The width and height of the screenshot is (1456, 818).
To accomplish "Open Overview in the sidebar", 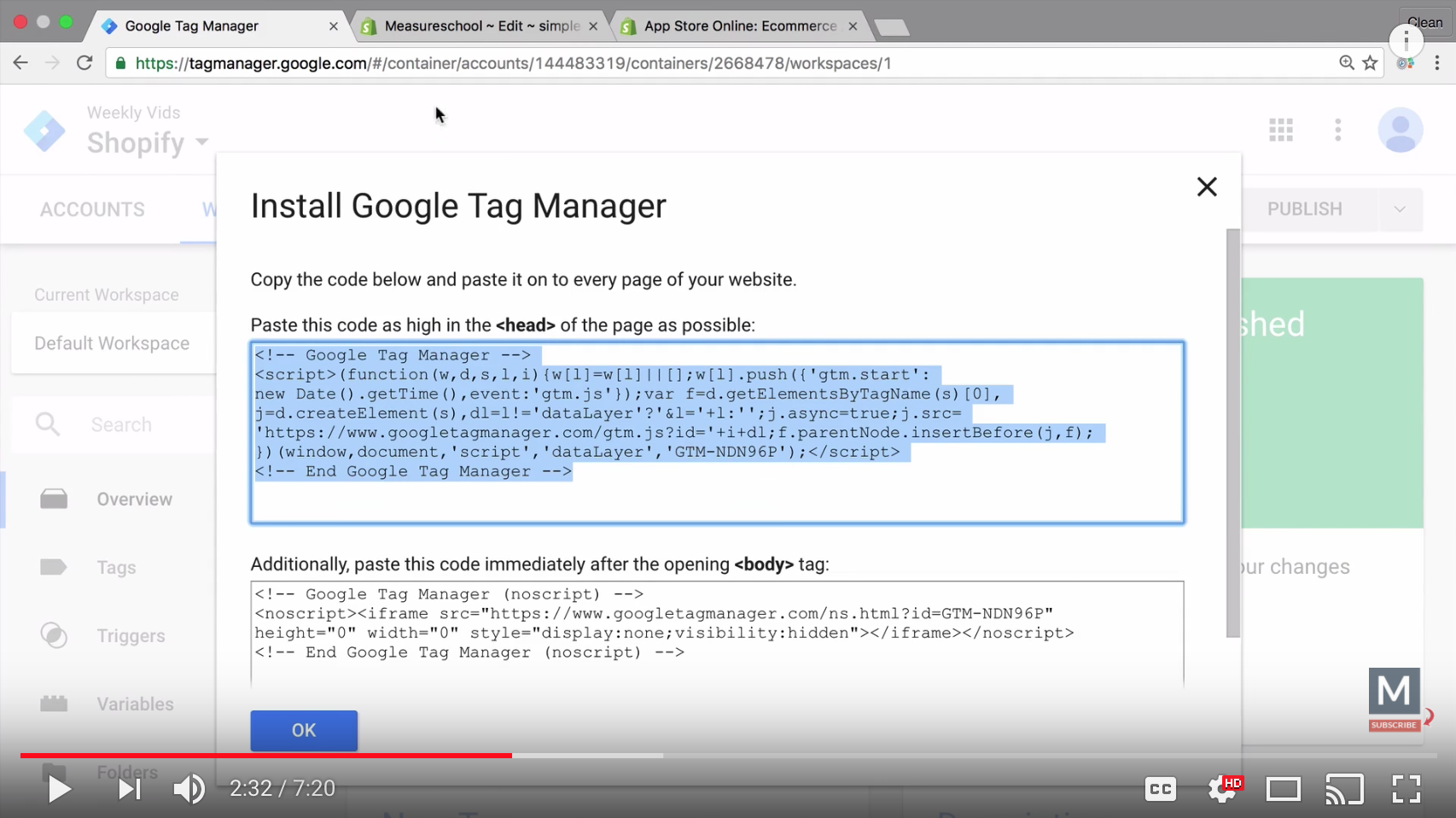I will point(134,500).
